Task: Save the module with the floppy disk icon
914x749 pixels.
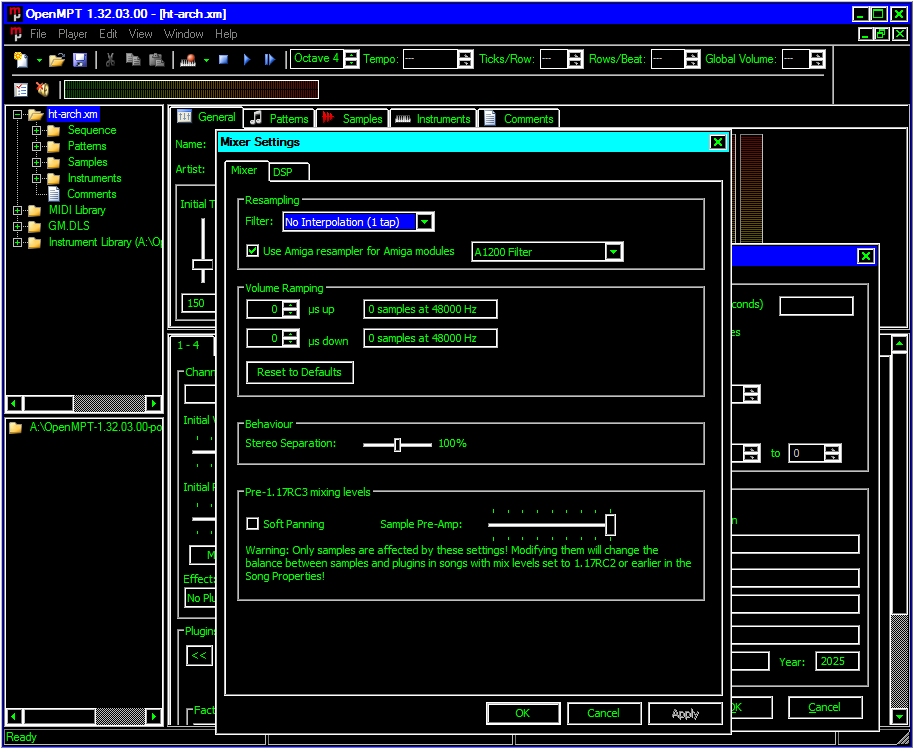Action: pos(79,59)
